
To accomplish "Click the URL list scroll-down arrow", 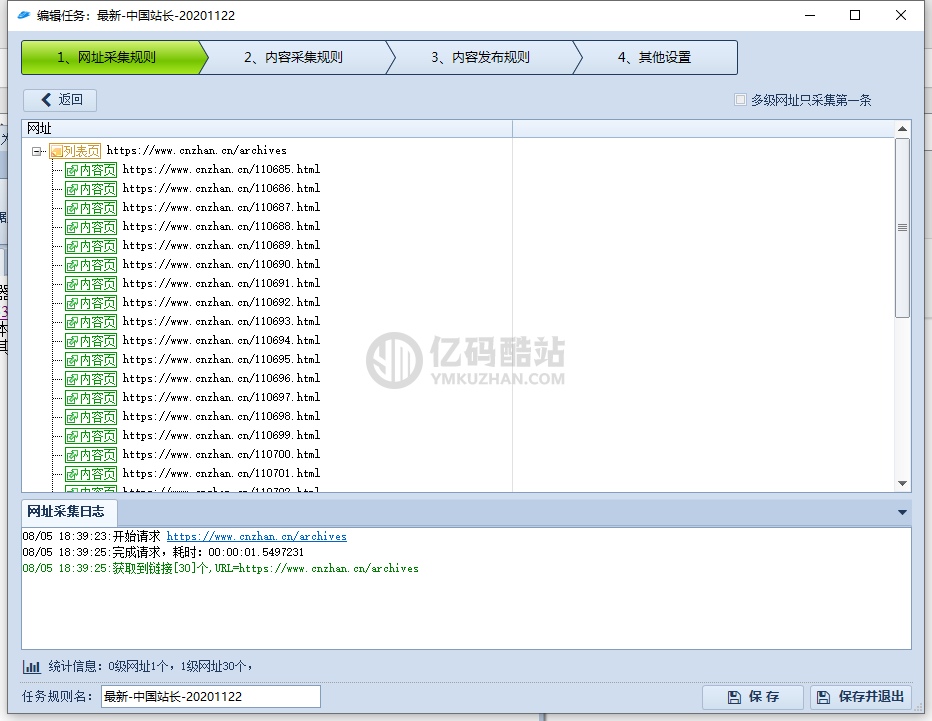I will coord(902,484).
